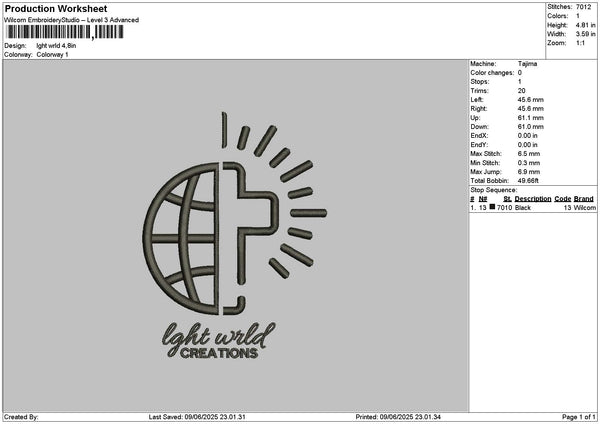Click the Machine value Tajima
The image size is (600, 424).
click(527, 64)
